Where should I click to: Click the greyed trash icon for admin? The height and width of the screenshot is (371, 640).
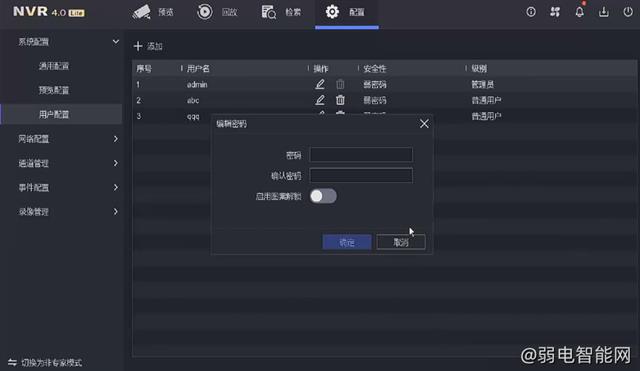(x=340, y=84)
